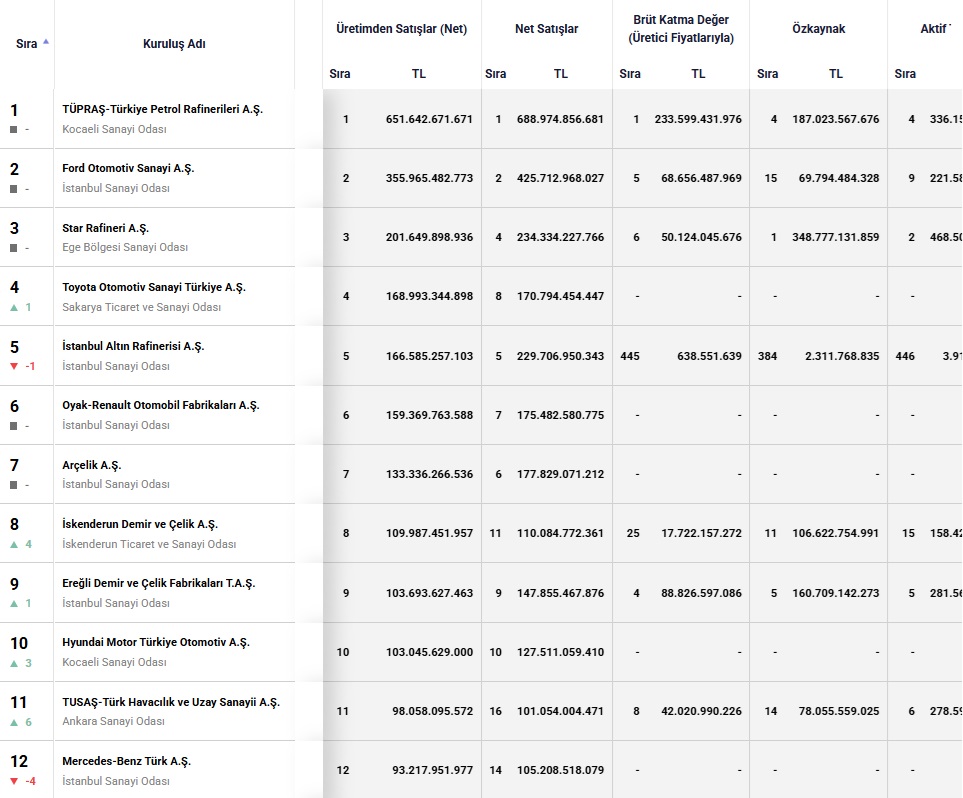Viewport: 963px width, 798px height.
Task: Click the value 133.336.266.536 in Arçelik row
Action: 429,474
